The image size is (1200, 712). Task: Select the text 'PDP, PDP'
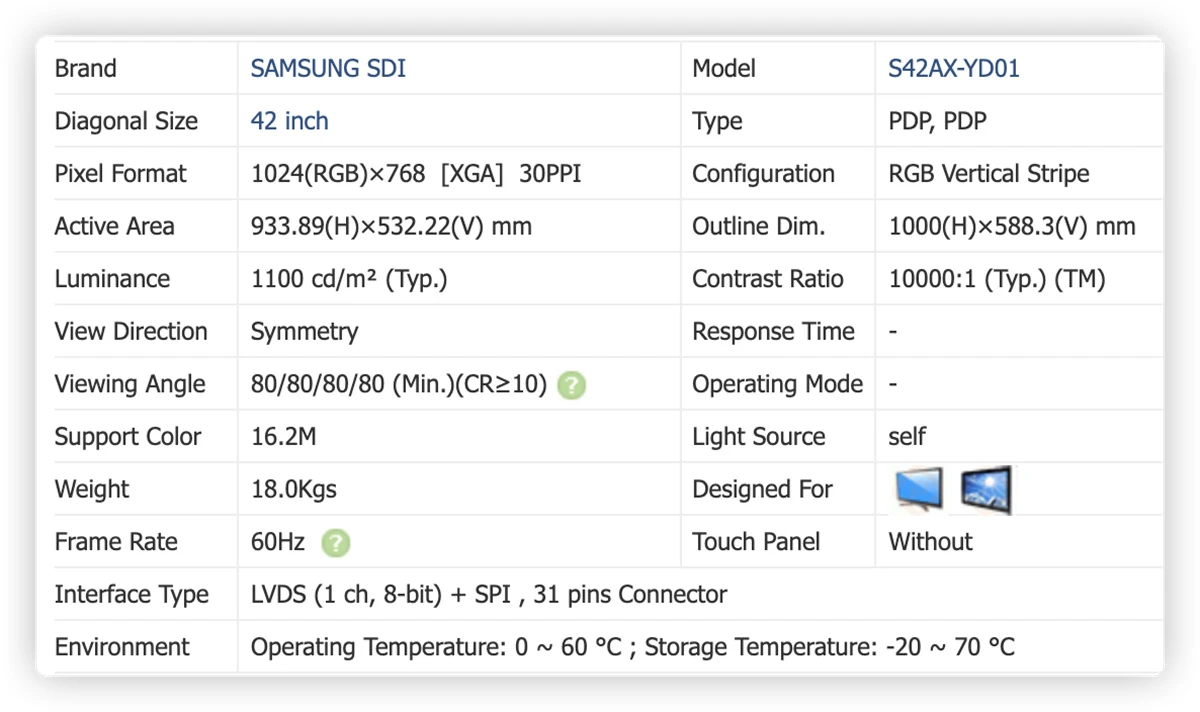[937, 121]
